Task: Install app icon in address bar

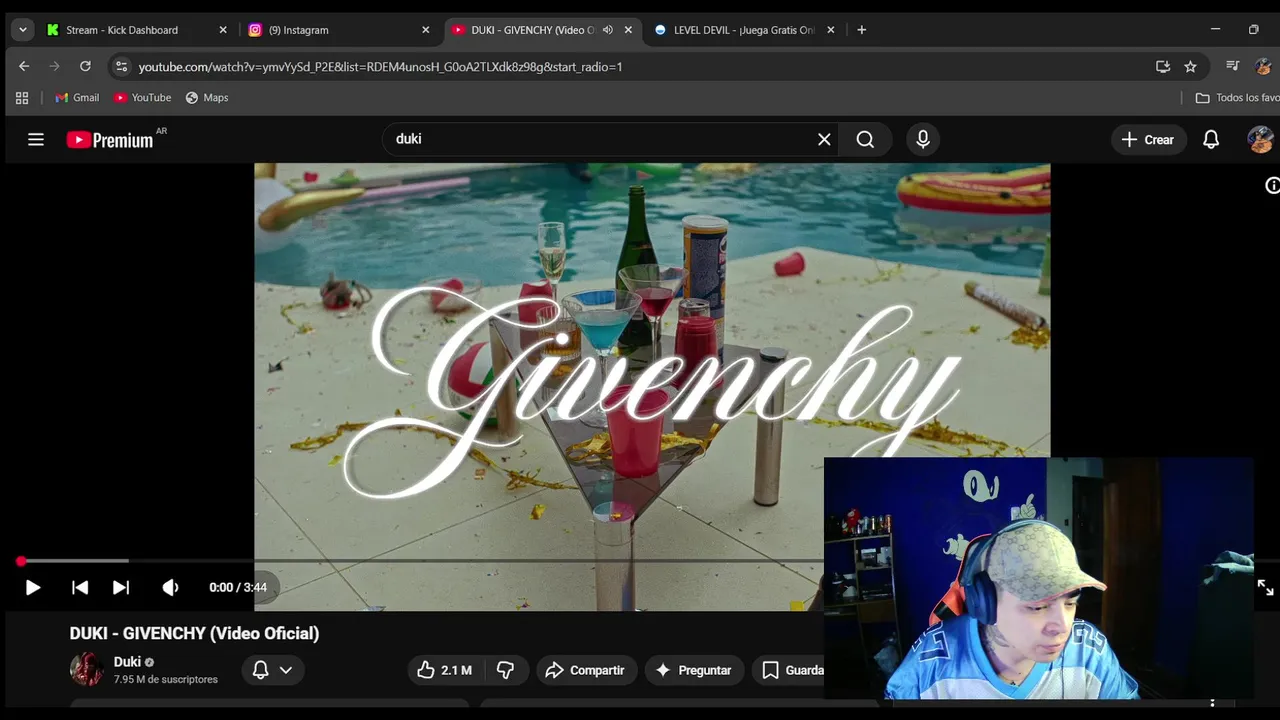Action: (1162, 67)
